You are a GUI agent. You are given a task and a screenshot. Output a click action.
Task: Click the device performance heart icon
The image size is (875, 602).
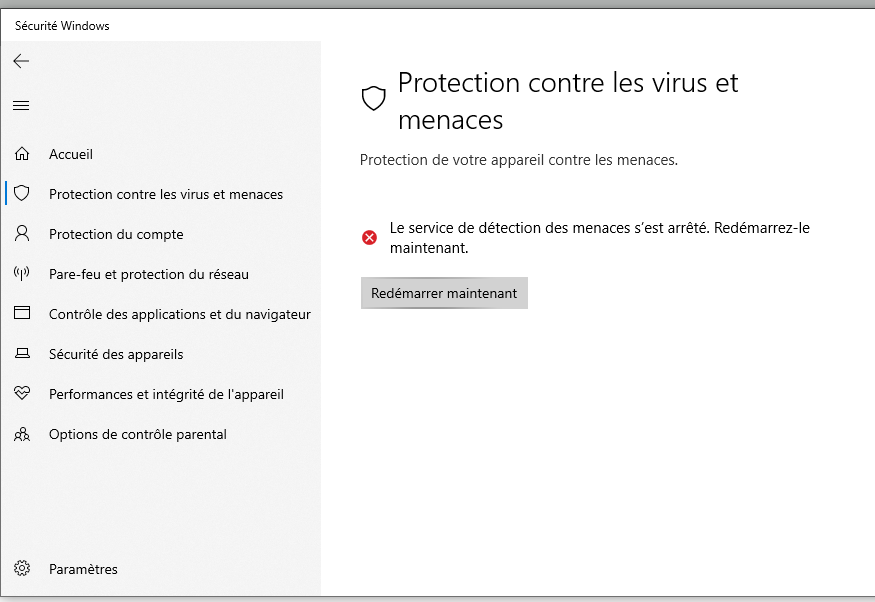coord(22,394)
